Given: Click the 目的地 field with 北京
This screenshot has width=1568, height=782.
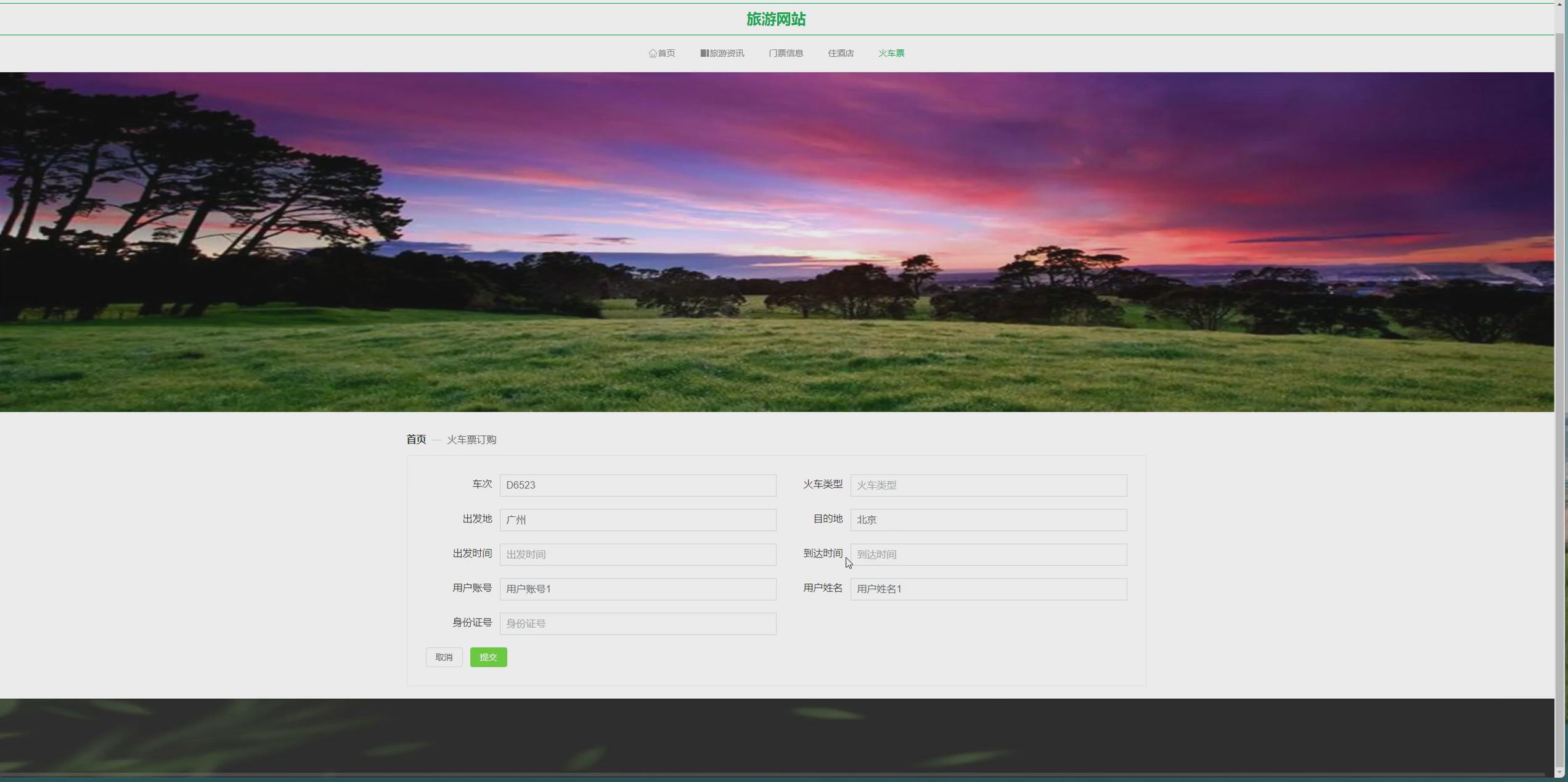Looking at the screenshot, I should click(x=989, y=519).
